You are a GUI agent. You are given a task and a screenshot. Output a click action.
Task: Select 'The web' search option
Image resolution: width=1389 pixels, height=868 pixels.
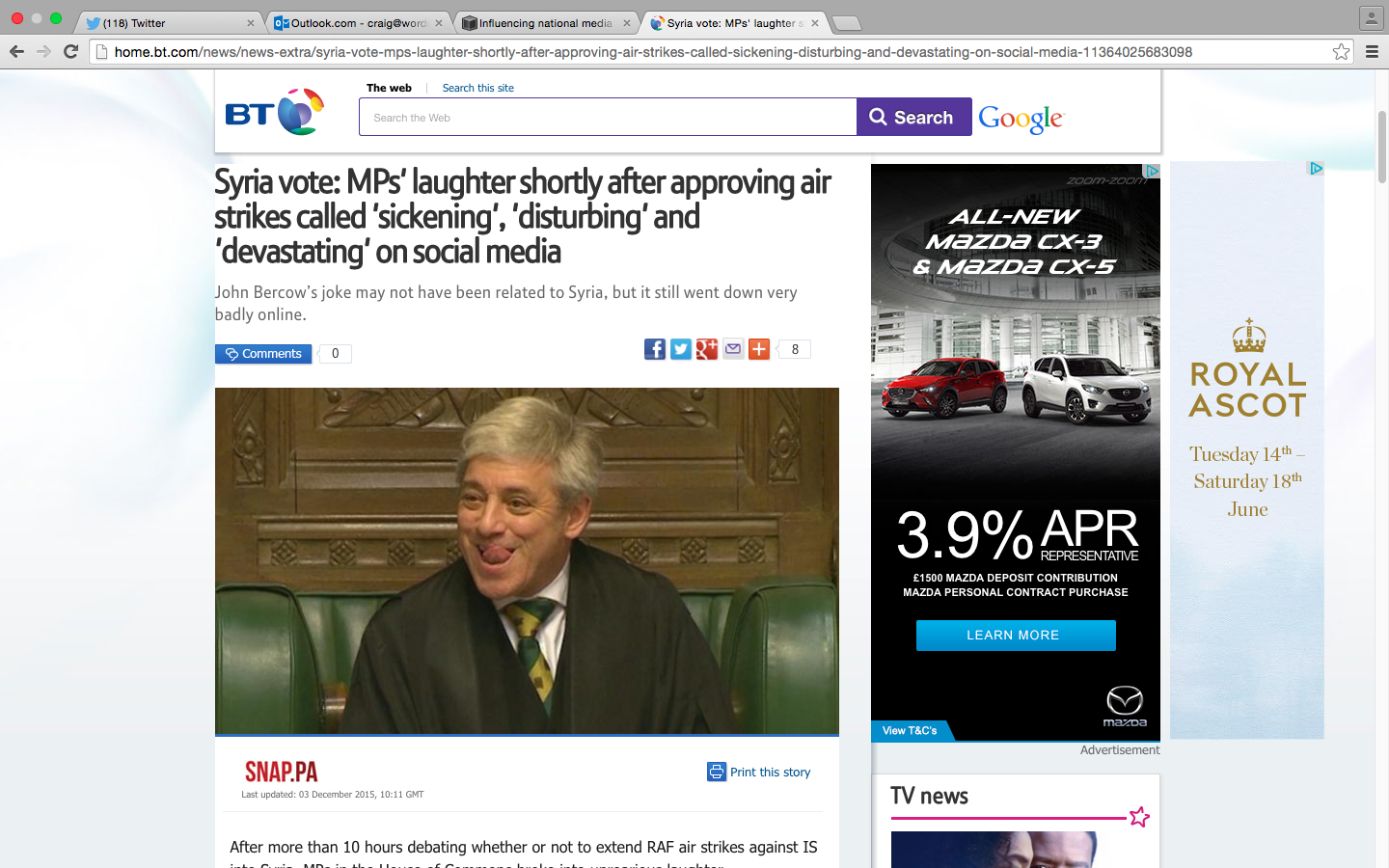[x=389, y=88]
